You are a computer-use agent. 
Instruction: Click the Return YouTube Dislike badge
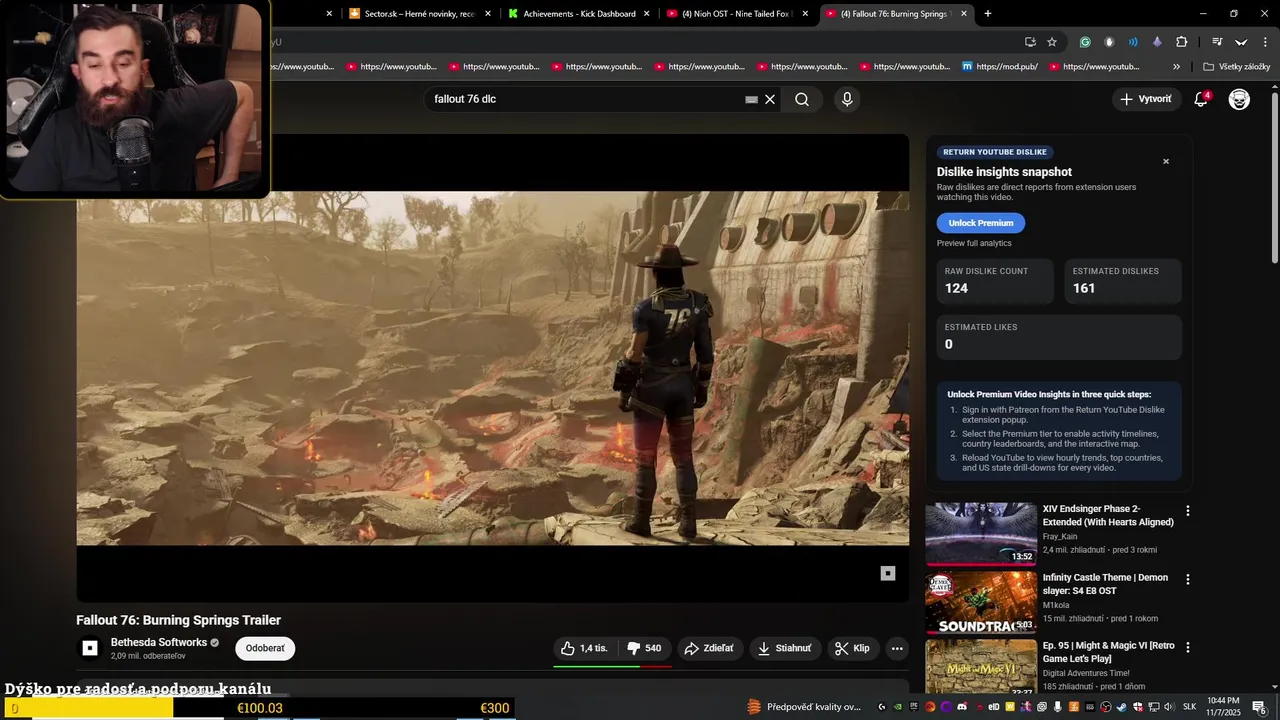(x=995, y=152)
